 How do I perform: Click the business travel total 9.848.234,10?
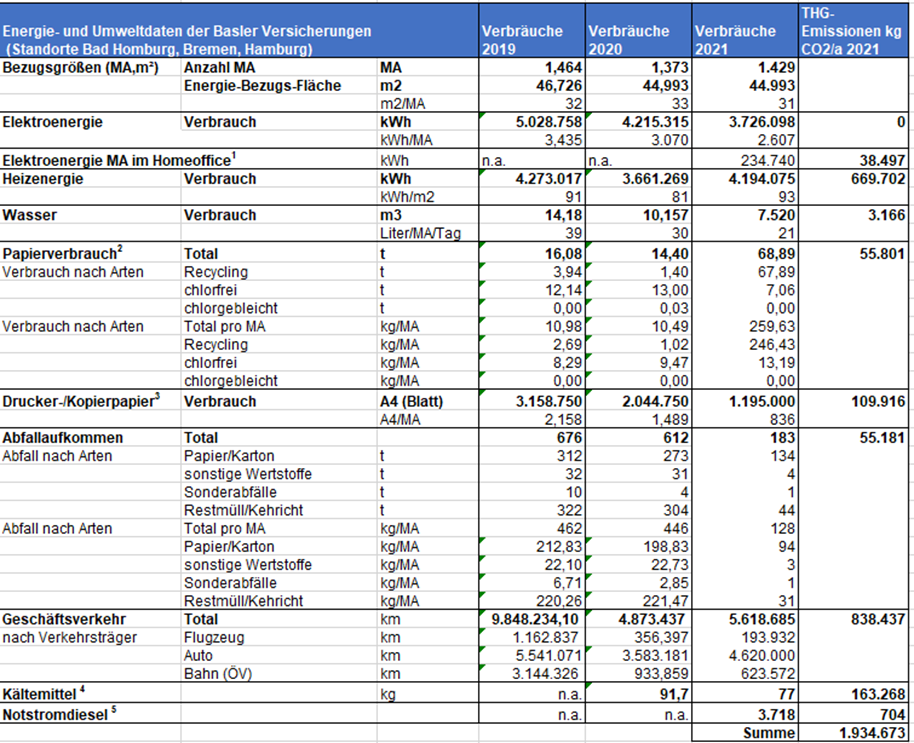pos(535,619)
